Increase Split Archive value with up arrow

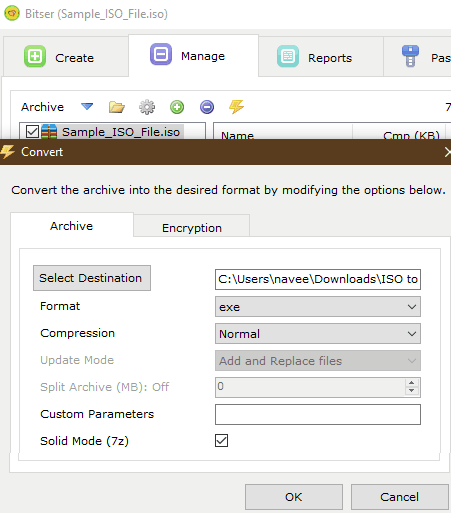[x=412, y=383]
